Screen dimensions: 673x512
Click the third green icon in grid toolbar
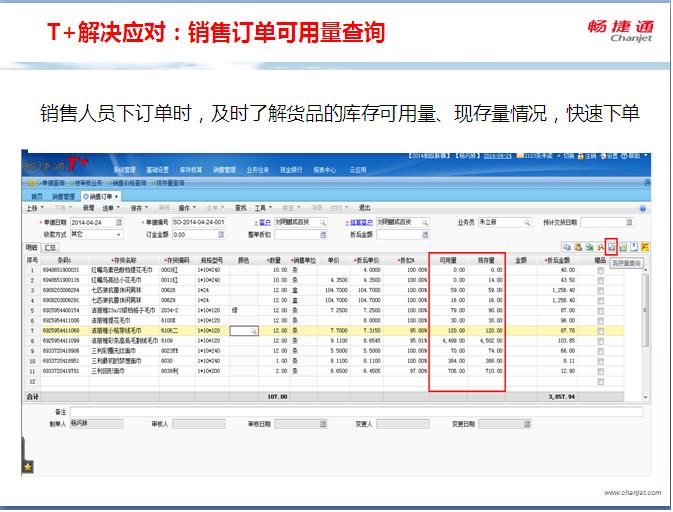point(589,247)
